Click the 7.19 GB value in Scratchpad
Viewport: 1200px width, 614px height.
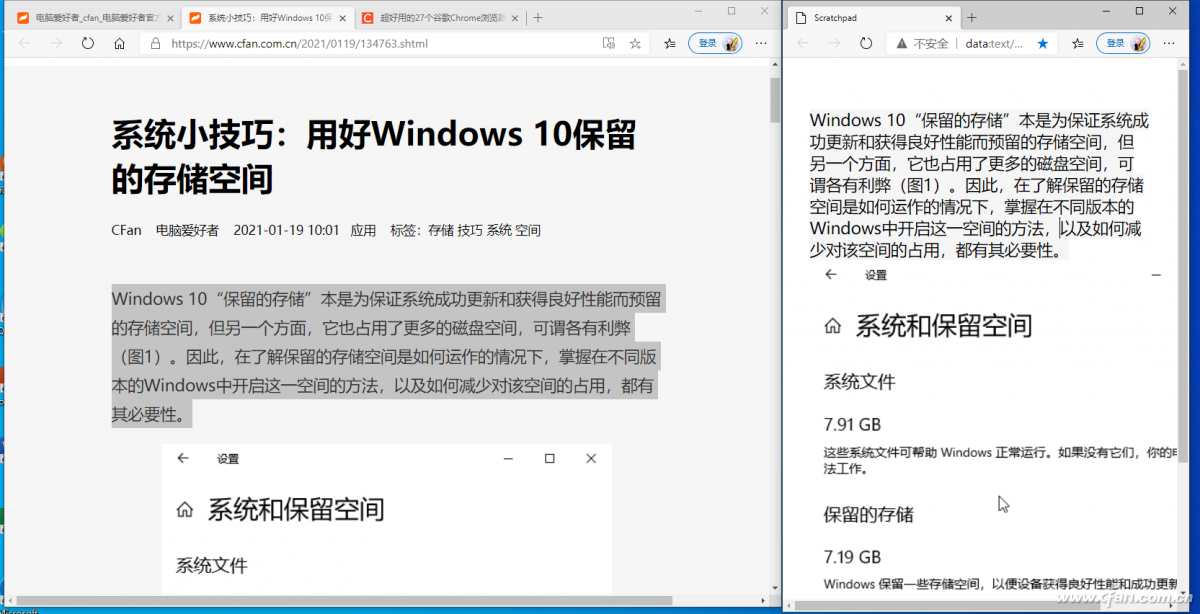(x=852, y=556)
